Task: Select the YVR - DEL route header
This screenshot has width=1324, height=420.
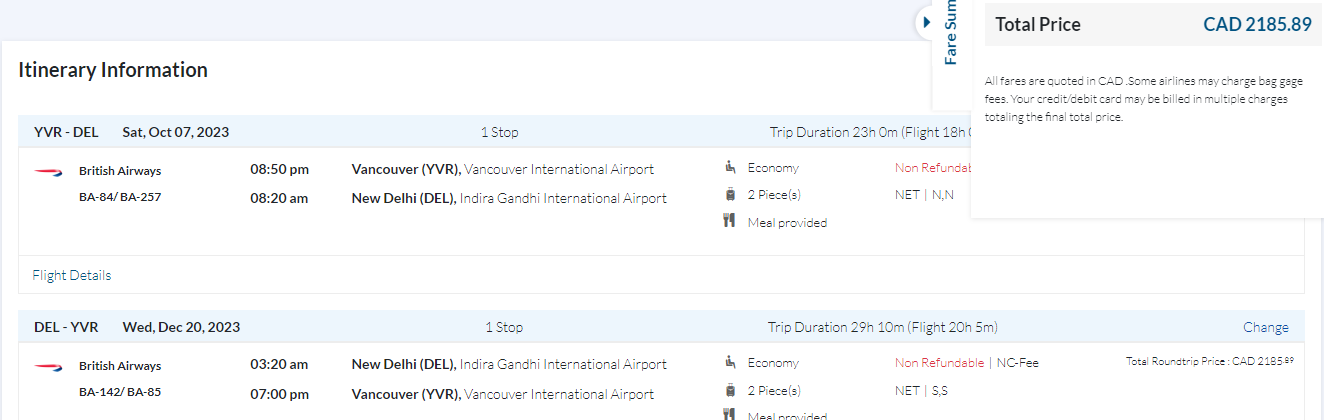Action: coord(66,132)
